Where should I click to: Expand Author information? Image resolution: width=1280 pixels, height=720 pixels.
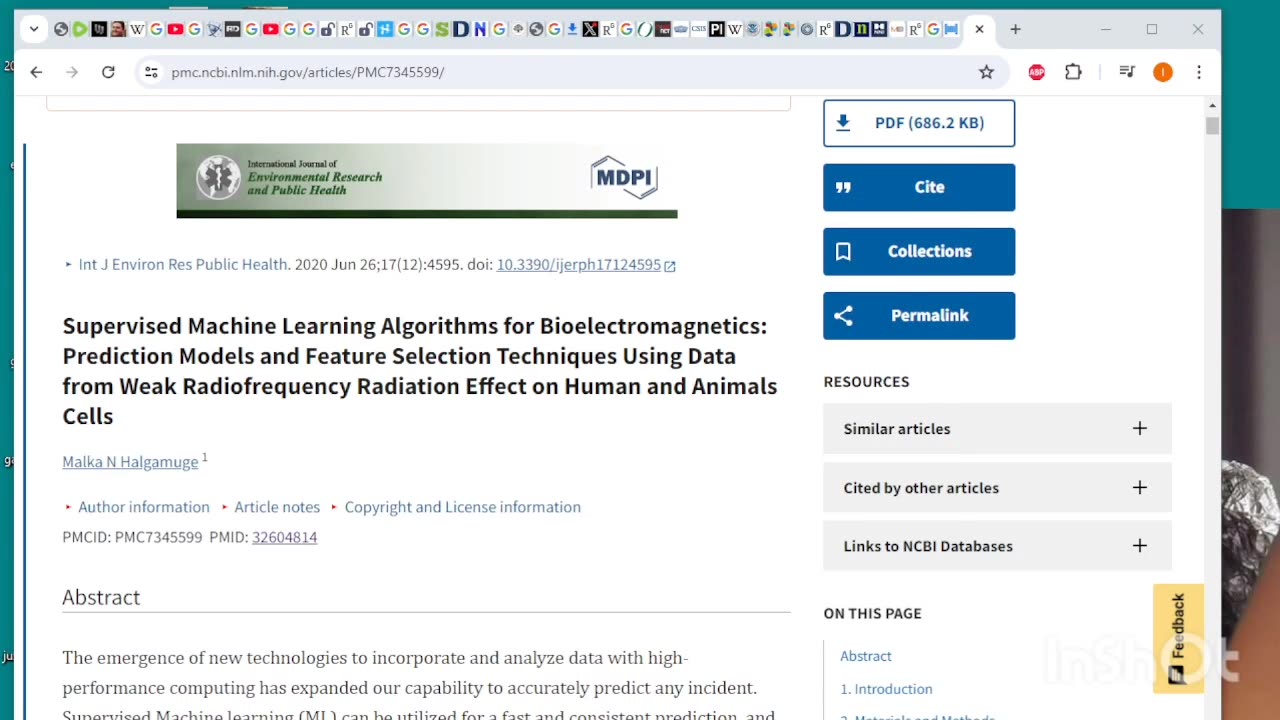[144, 507]
